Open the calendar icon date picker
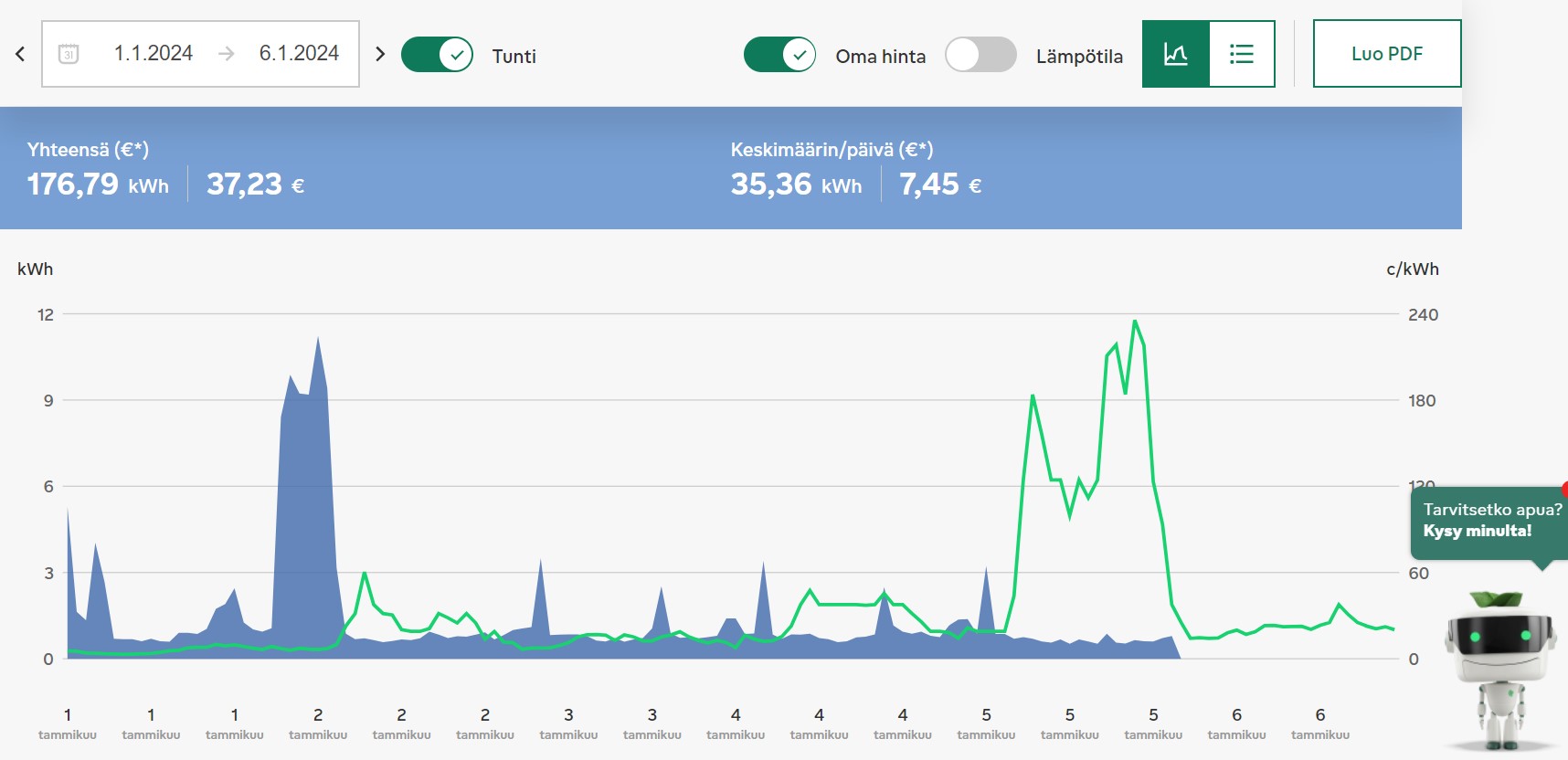The width and height of the screenshot is (1568, 760). tap(69, 54)
